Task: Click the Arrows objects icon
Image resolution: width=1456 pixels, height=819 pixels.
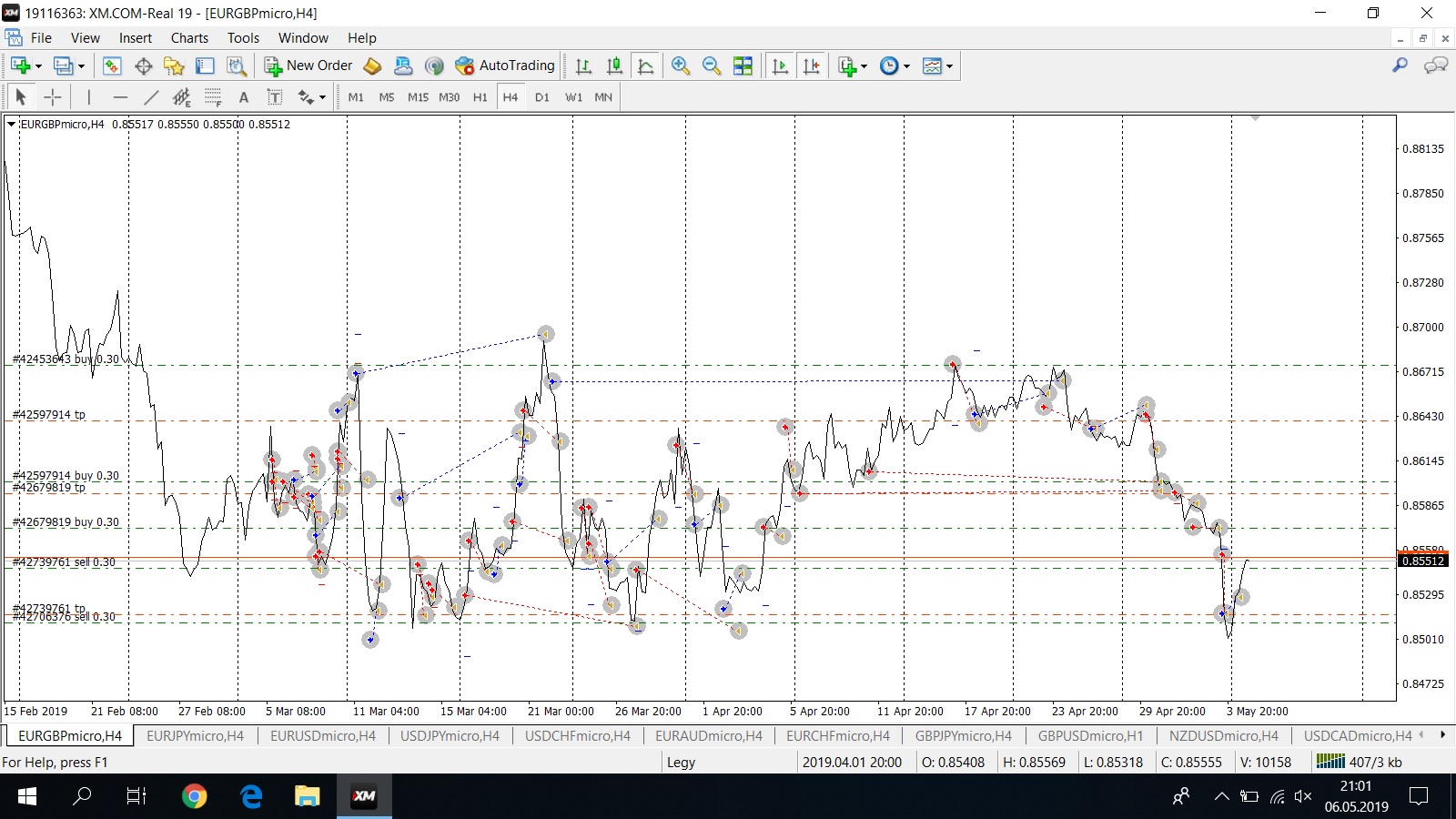Action: point(306,96)
